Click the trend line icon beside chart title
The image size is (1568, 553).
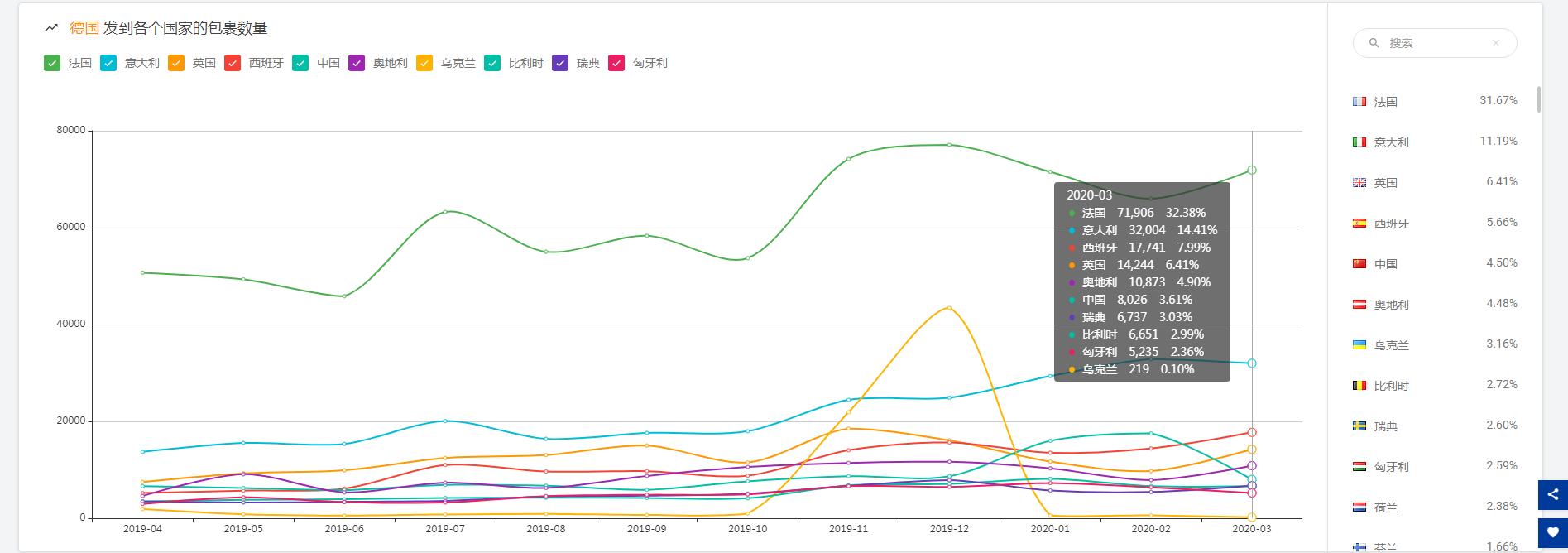(x=51, y=28)
